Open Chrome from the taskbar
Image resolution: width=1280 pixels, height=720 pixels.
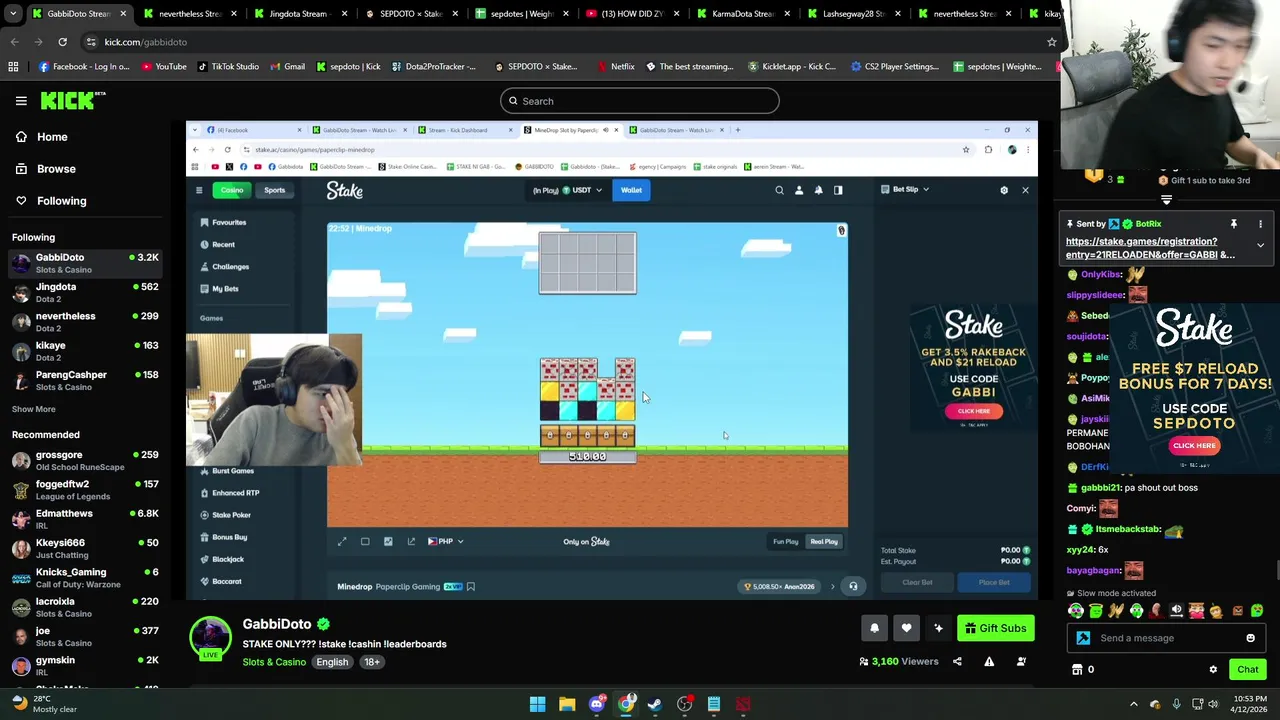pos(626,704)
